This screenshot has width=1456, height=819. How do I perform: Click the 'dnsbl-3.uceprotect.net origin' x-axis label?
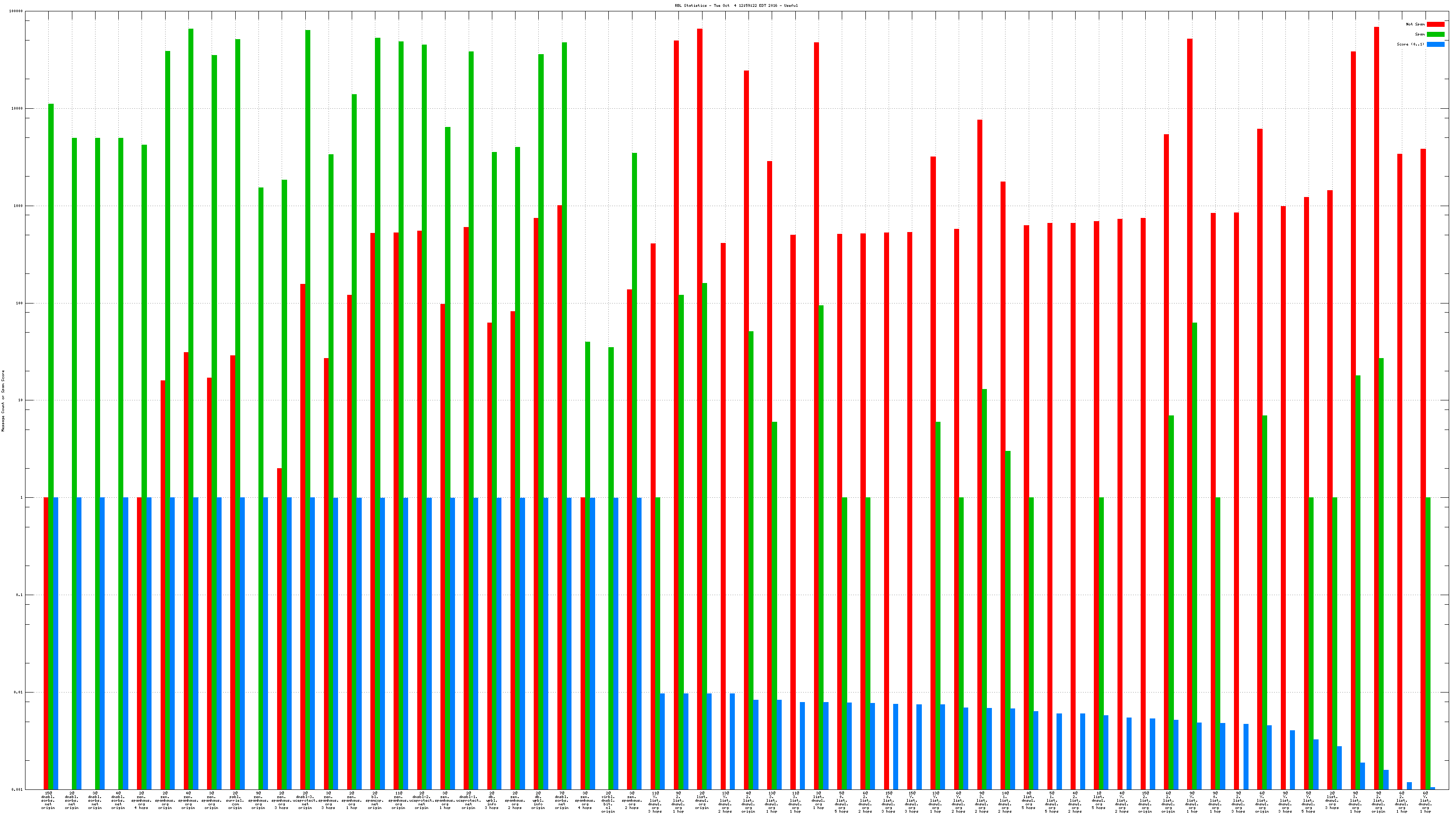point(305,800)
